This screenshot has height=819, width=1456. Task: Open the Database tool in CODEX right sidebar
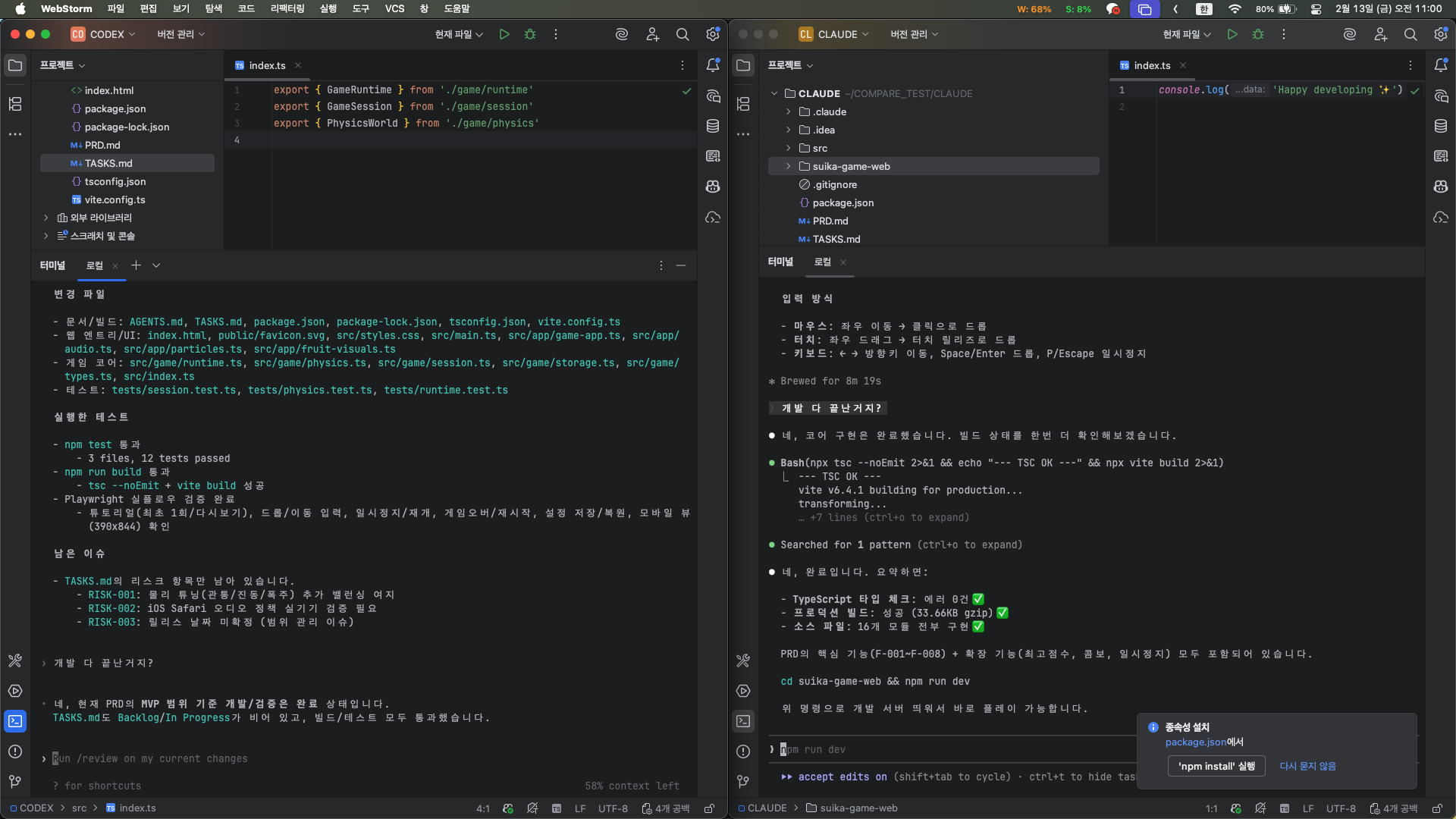click(x=713, y=126)
